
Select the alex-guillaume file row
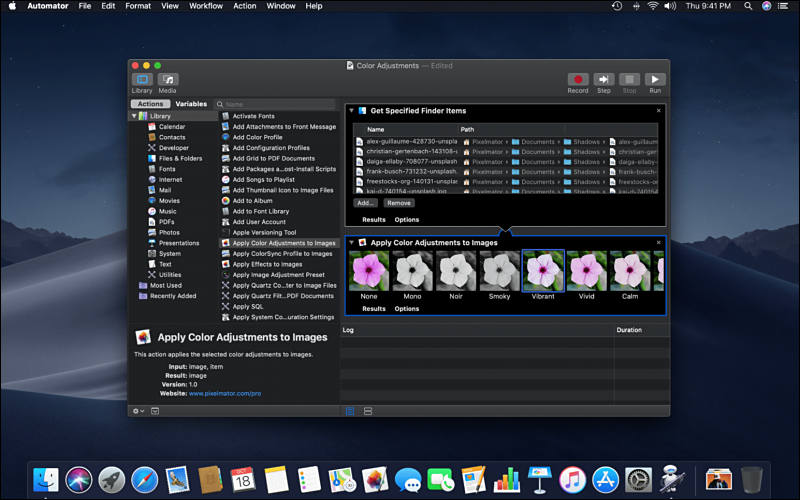[506, 142]
